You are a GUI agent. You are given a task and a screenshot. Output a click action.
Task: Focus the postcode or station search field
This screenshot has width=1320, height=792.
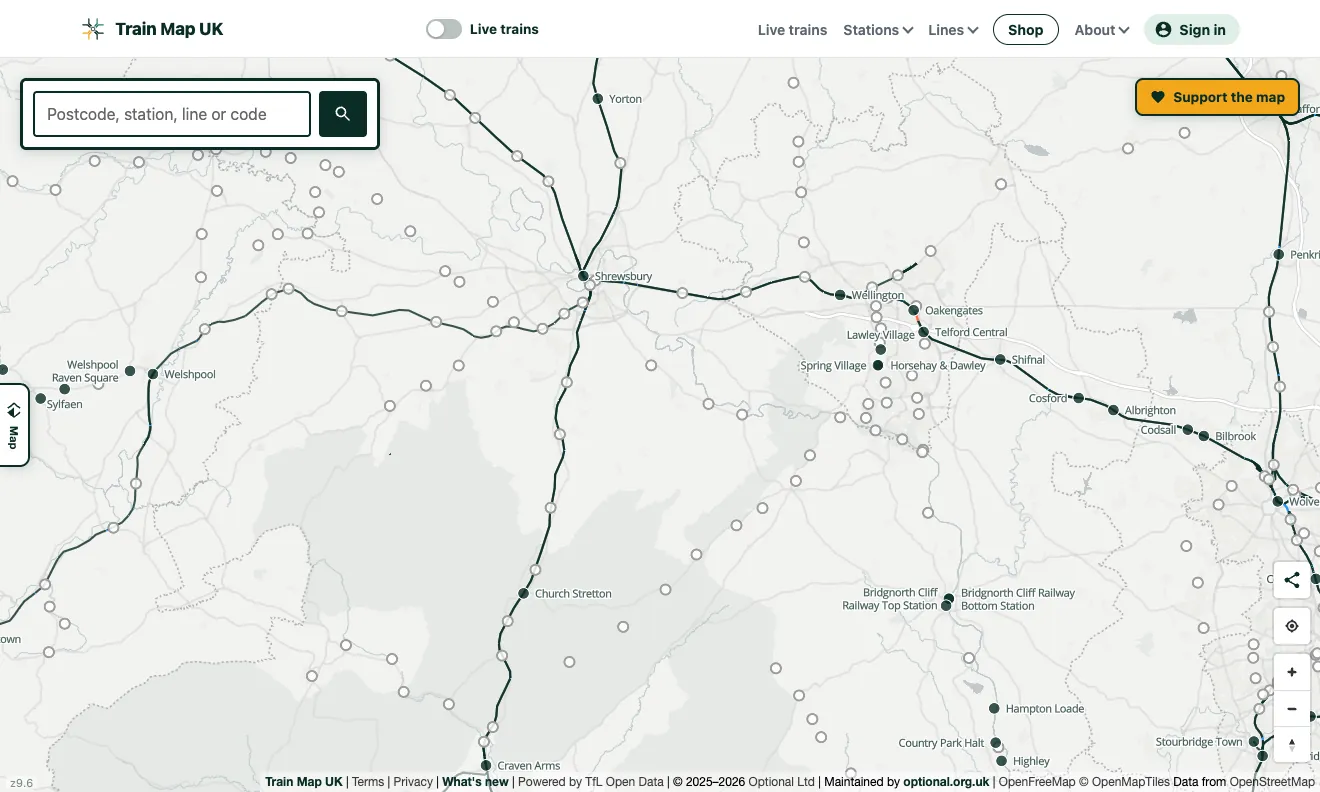(x=172, y=114)
